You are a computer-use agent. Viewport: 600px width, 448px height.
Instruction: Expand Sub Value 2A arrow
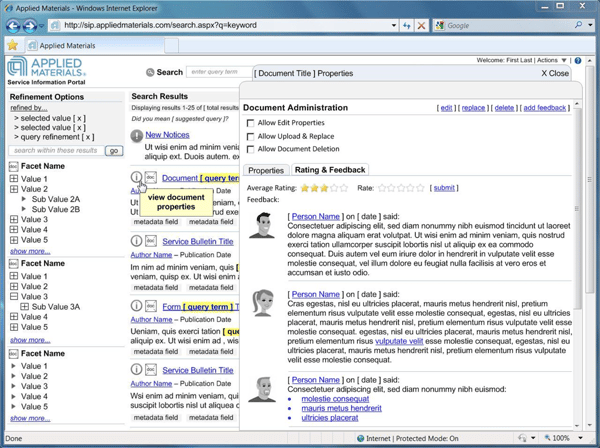click(x=24, y=199)
